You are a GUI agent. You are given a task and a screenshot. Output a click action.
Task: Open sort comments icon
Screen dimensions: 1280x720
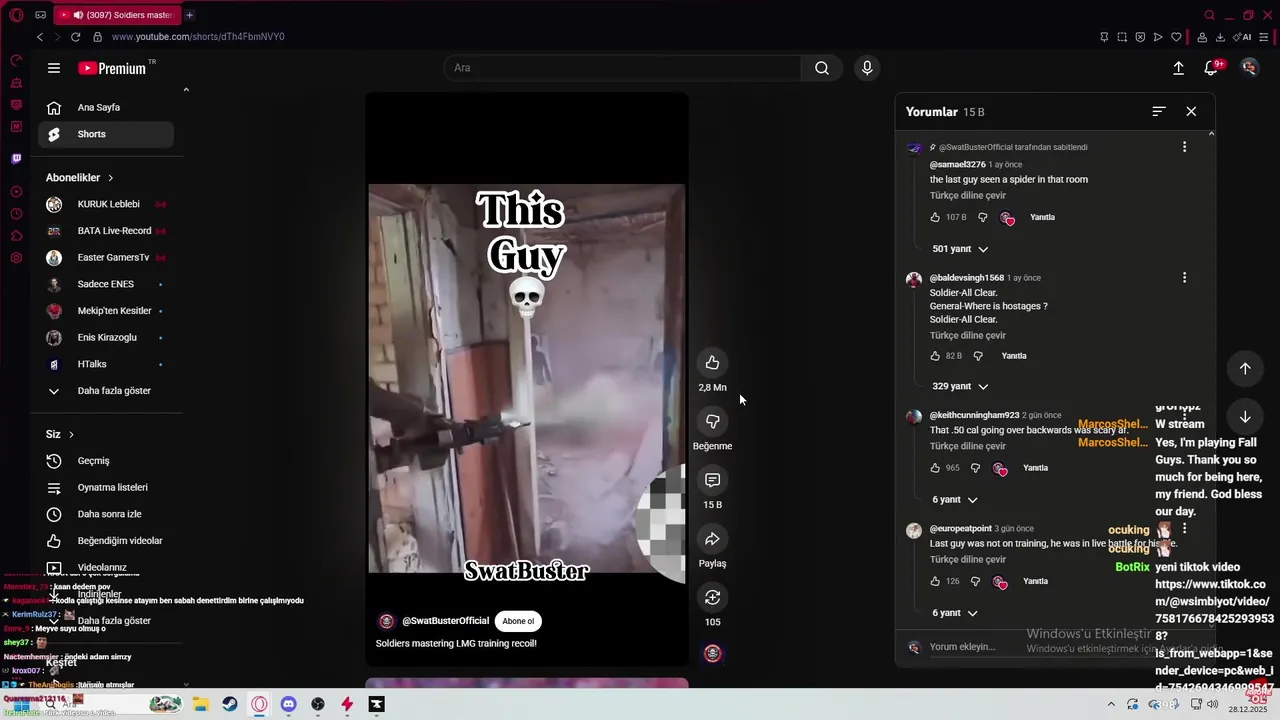(1159, 112)
